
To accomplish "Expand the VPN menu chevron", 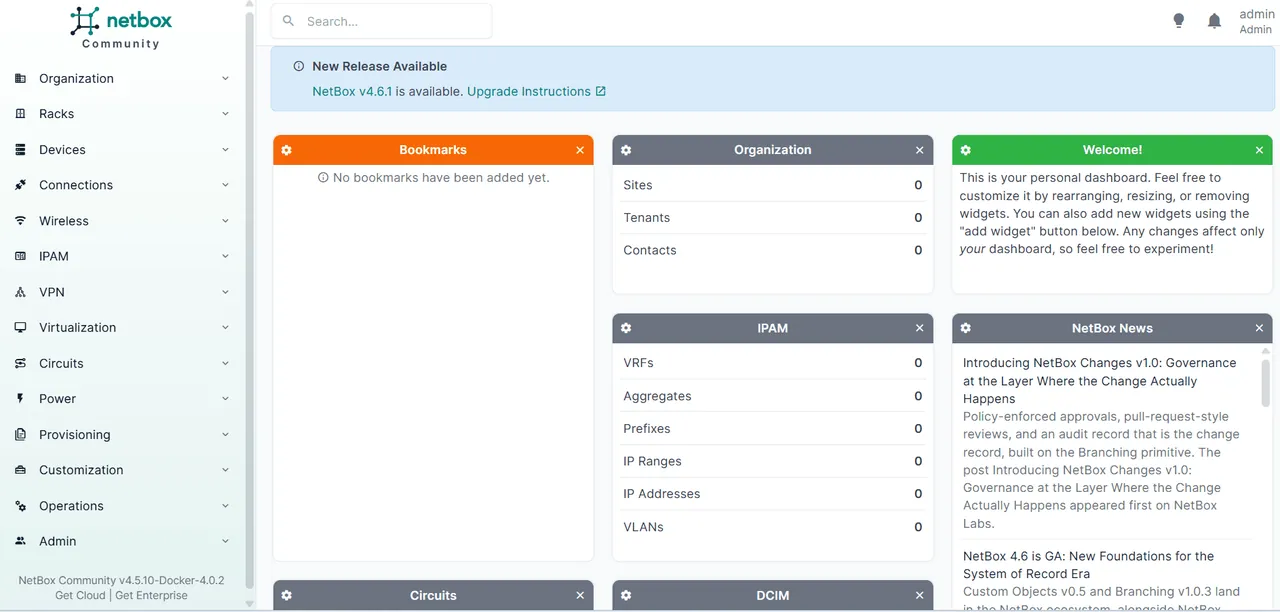I will pos(225,292).
